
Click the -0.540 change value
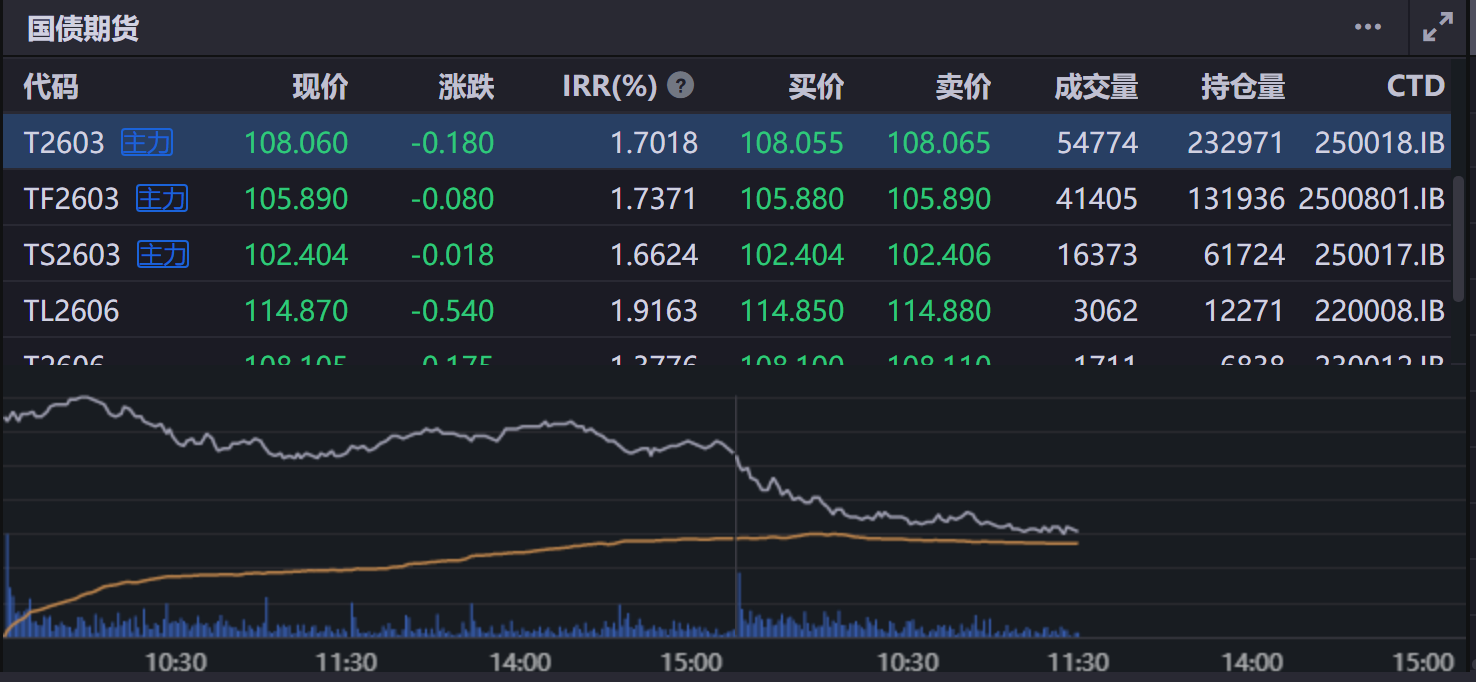452,311
